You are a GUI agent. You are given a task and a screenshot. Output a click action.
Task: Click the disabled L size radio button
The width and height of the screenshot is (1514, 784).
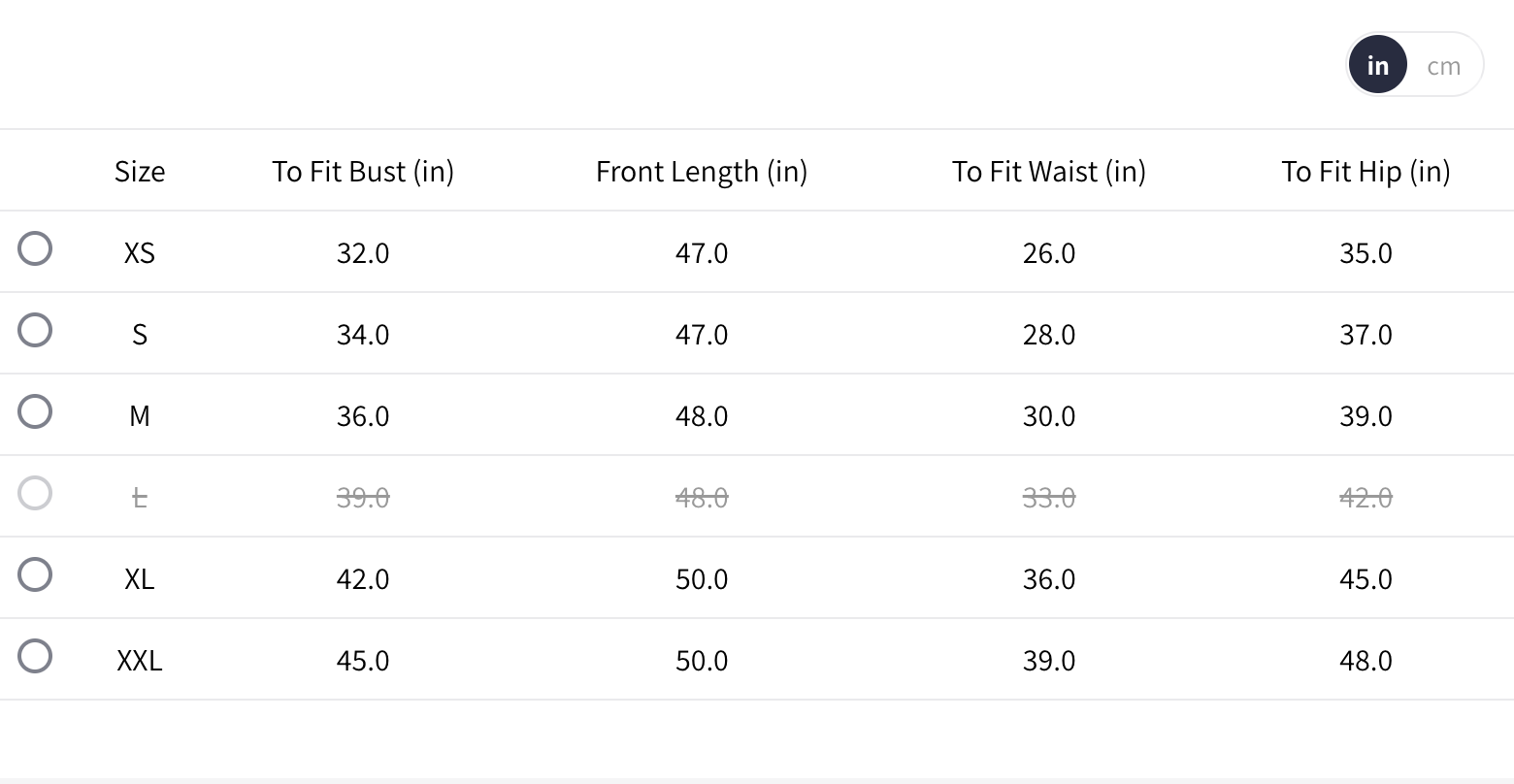[35, 493]
